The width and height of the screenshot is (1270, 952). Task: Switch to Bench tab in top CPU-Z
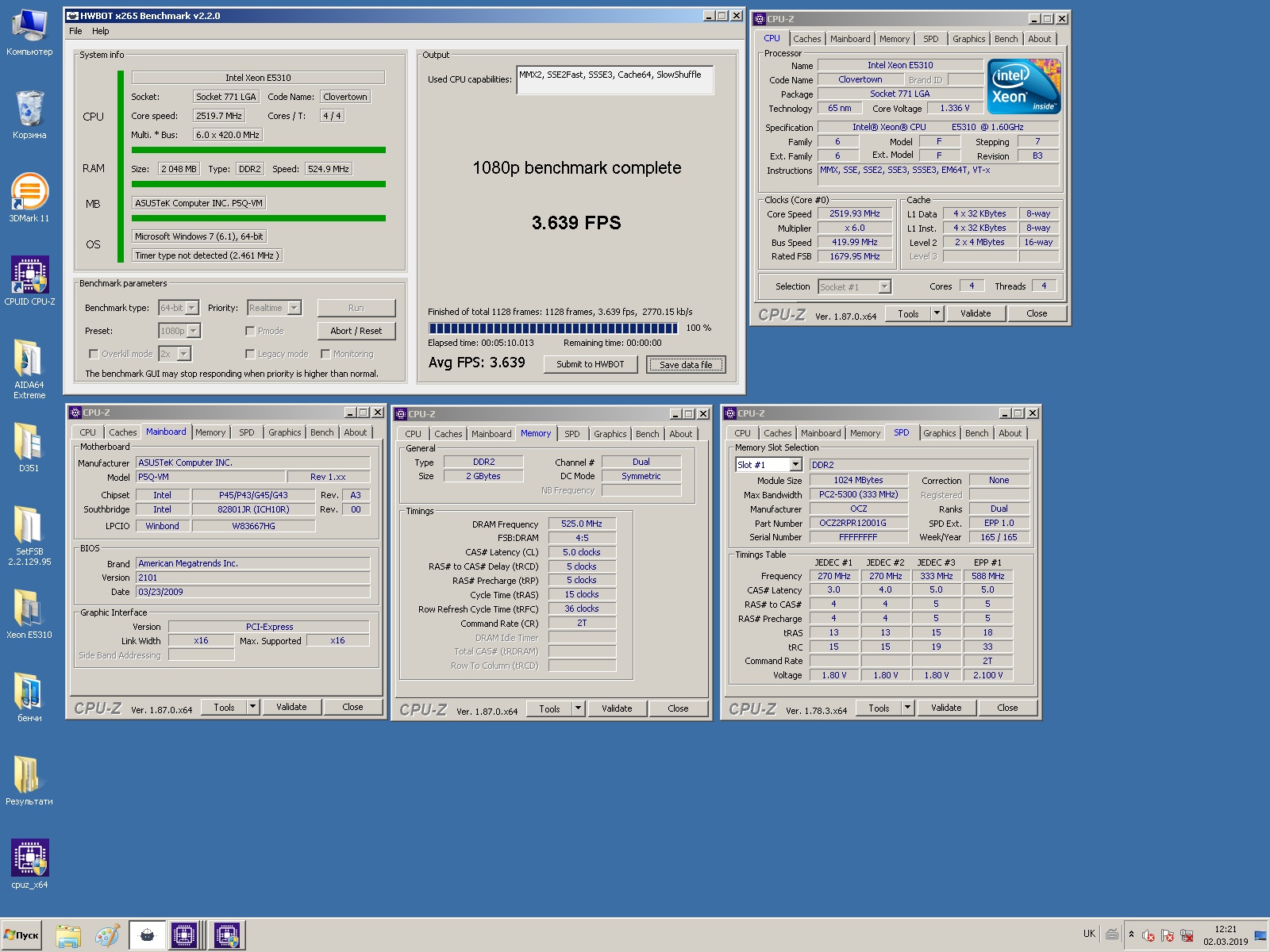point(1006,39)
